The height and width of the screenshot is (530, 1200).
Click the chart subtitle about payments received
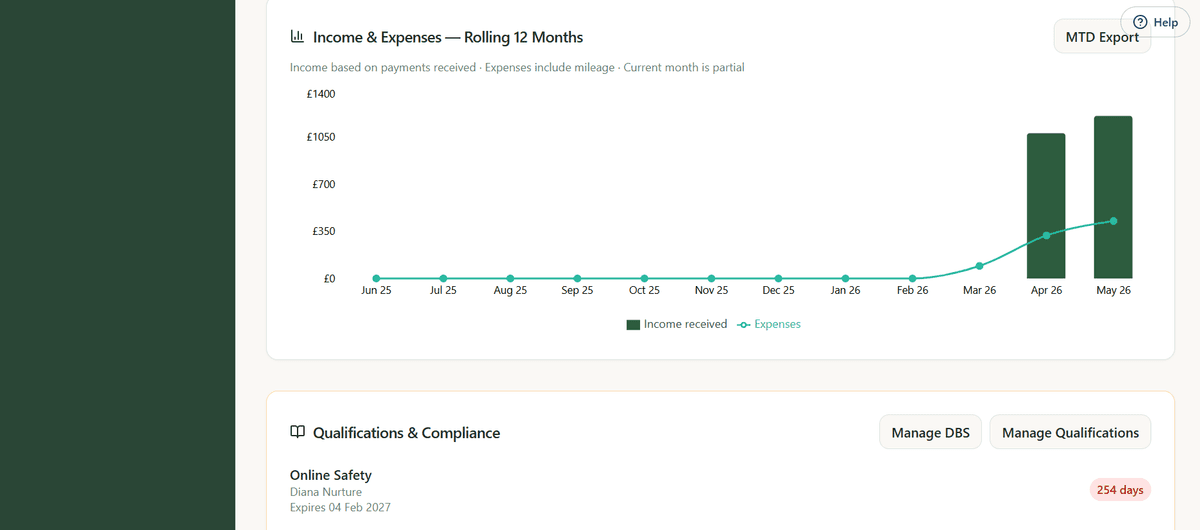(x=517, y=67)
